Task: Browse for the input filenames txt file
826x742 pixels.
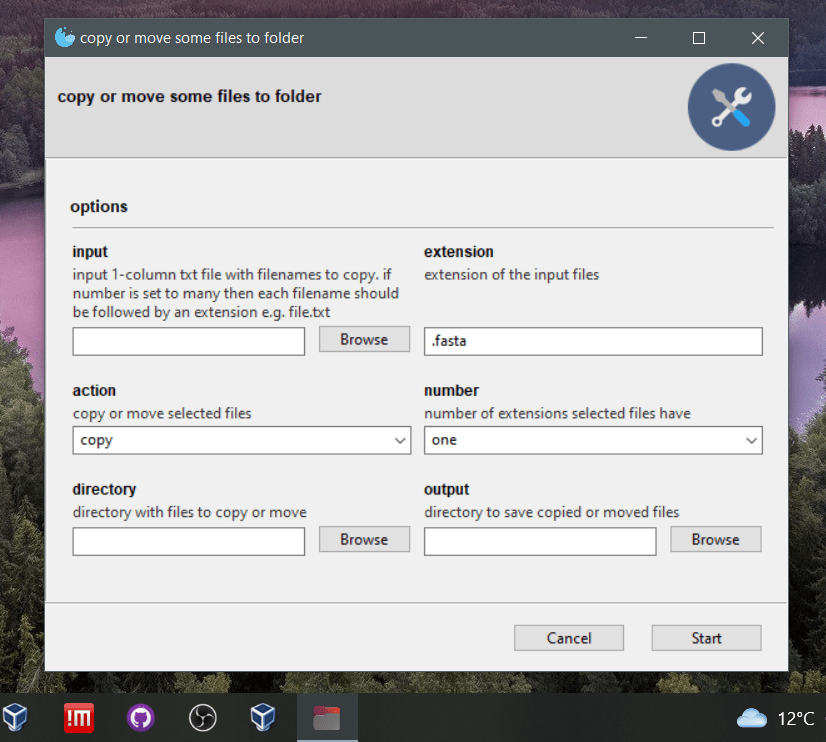Action: (x=364, y=339)
